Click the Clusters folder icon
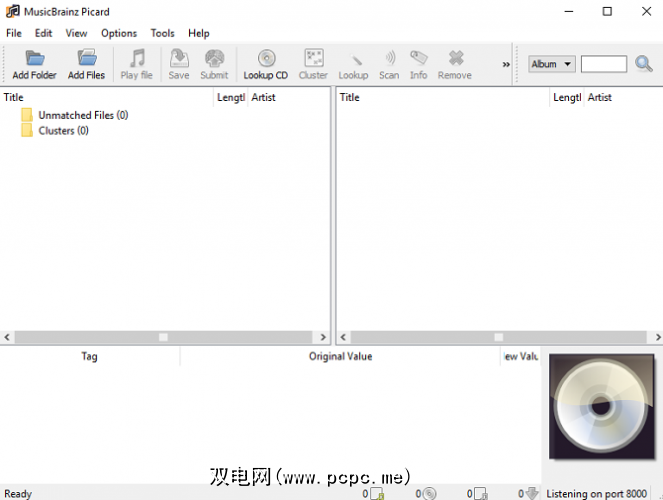Image resolution: width=663 pixels, height=500 pixels. 27,130
